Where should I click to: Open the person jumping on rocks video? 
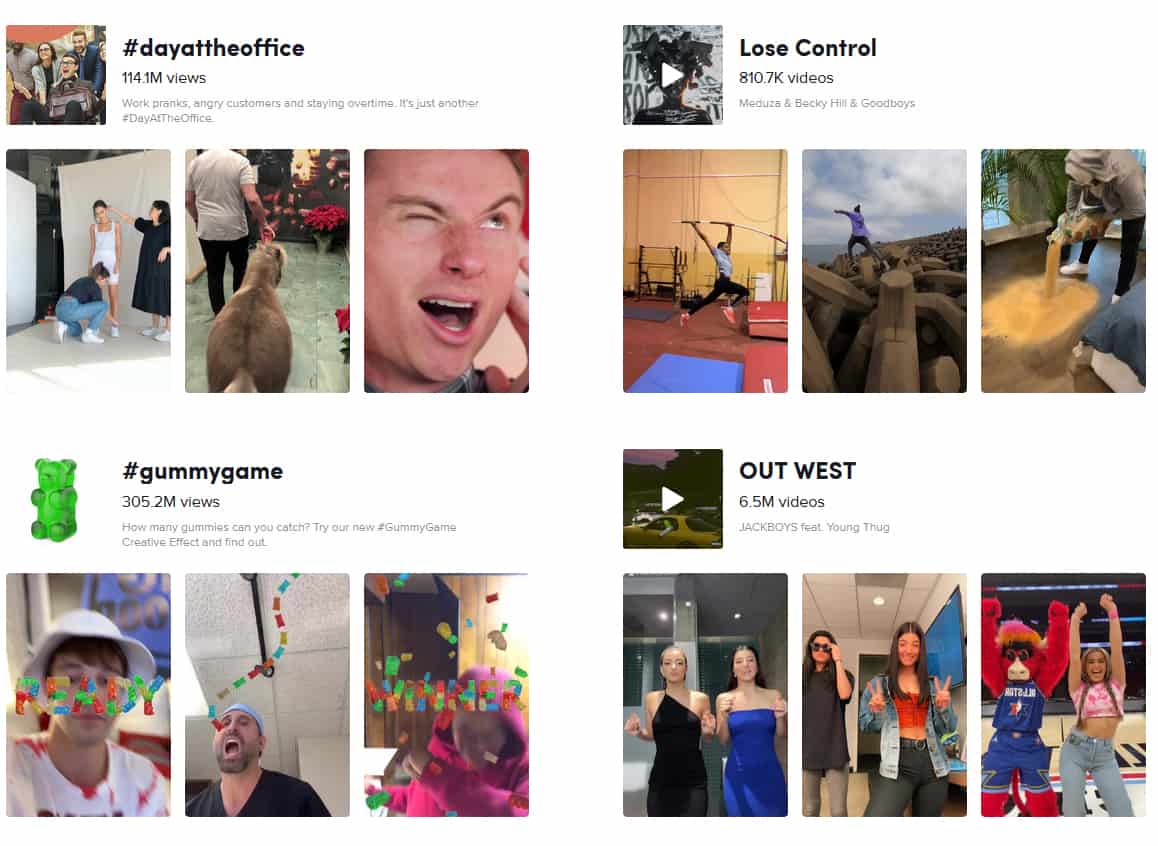tap(884, 271)
